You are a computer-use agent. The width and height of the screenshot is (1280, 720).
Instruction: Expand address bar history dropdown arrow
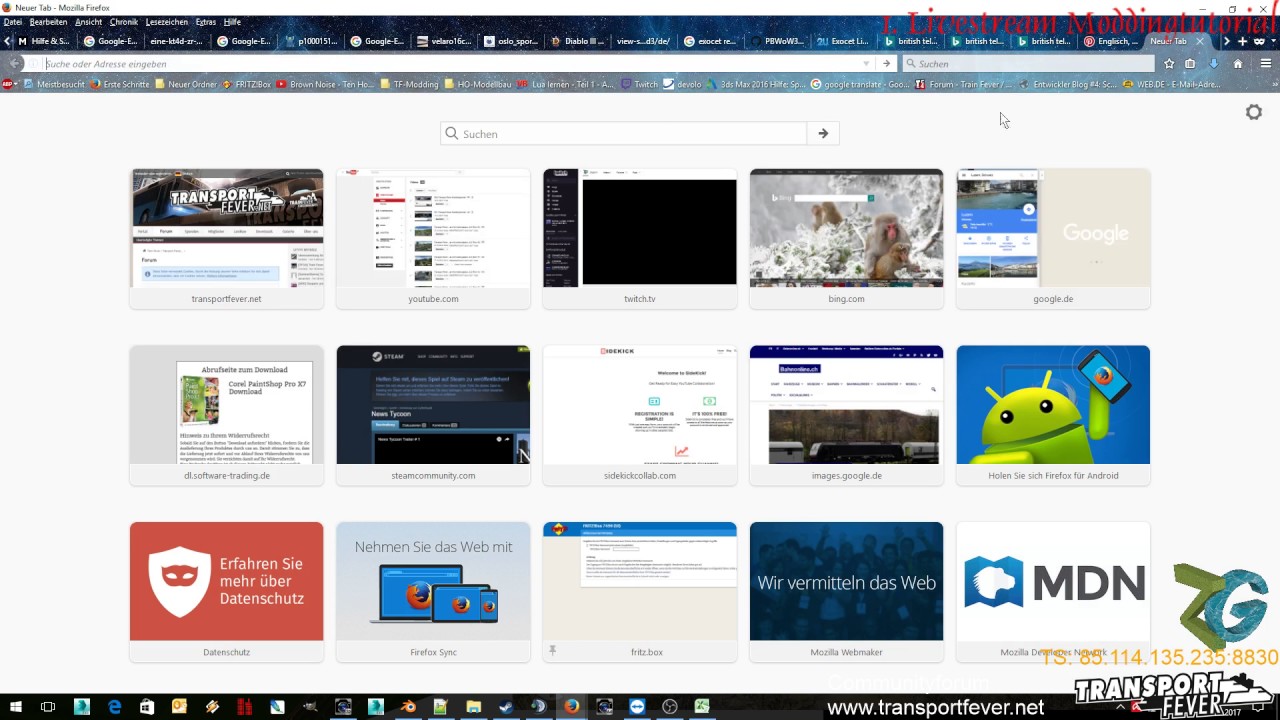[x=866, y=63]
